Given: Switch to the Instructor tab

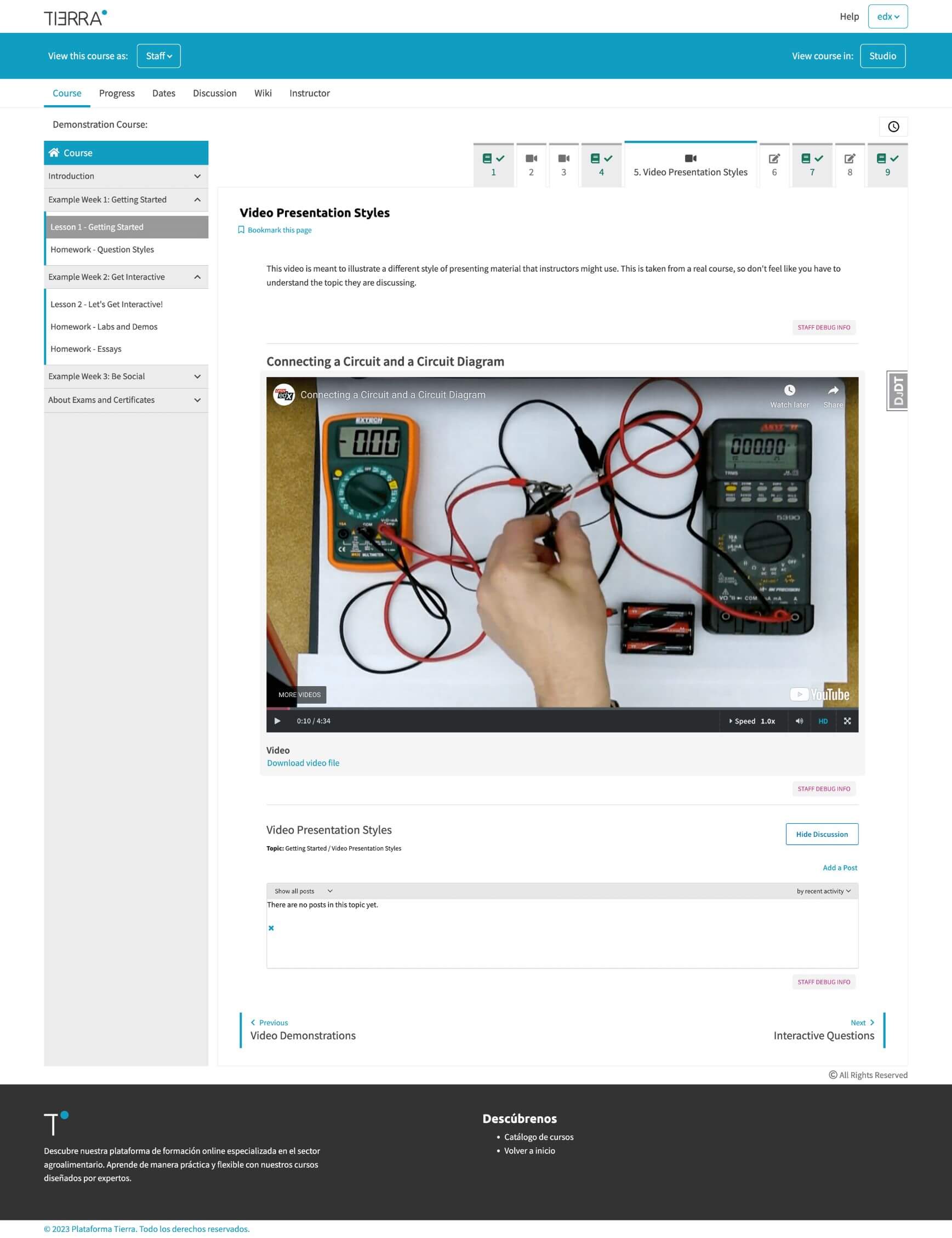Looking at the screenshot, I should (x=310, y=93).
